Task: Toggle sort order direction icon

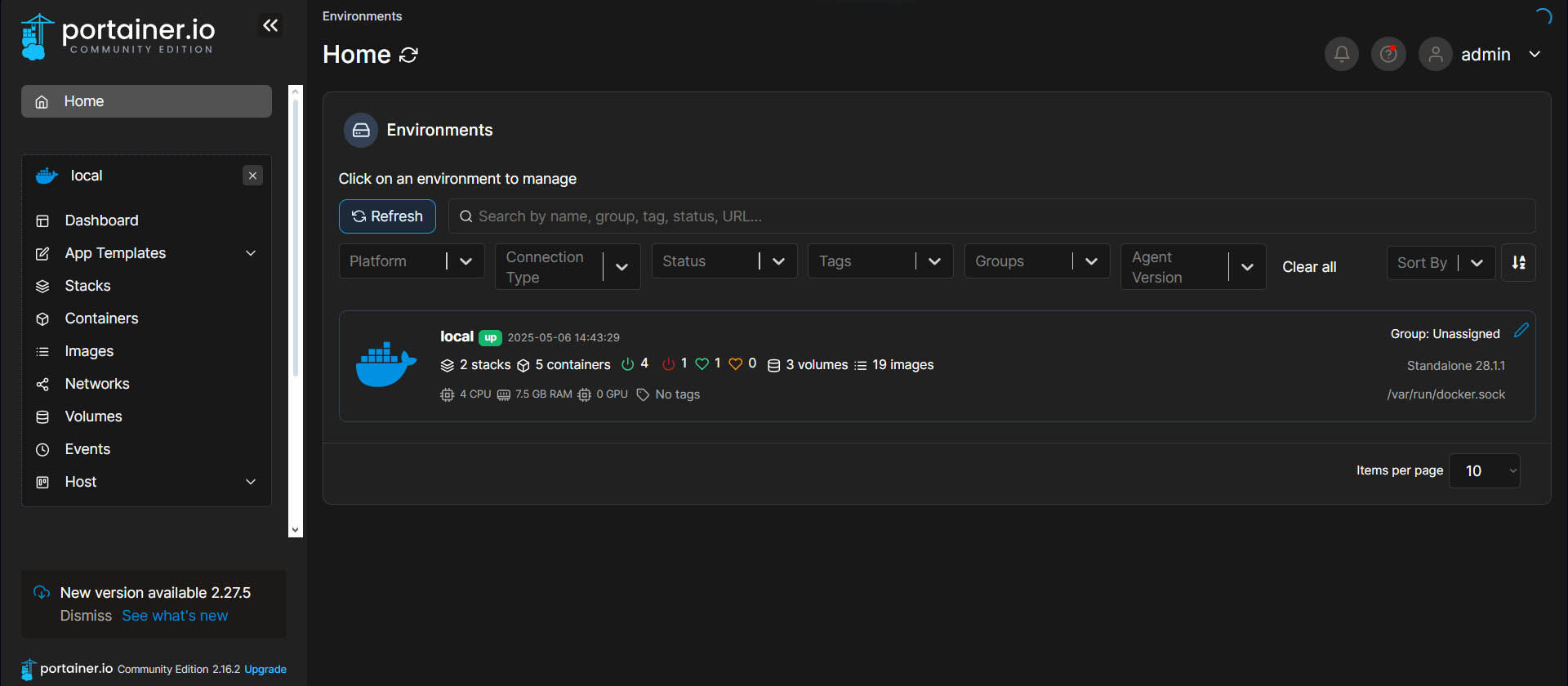Action: (1518, 262)
